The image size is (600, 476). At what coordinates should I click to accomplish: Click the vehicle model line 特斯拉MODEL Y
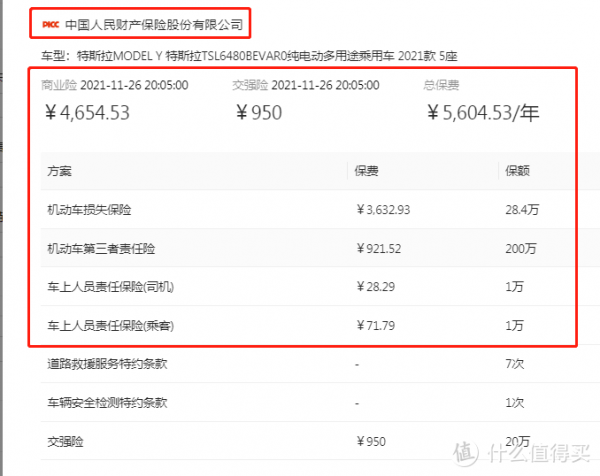(x=249, y=56)
